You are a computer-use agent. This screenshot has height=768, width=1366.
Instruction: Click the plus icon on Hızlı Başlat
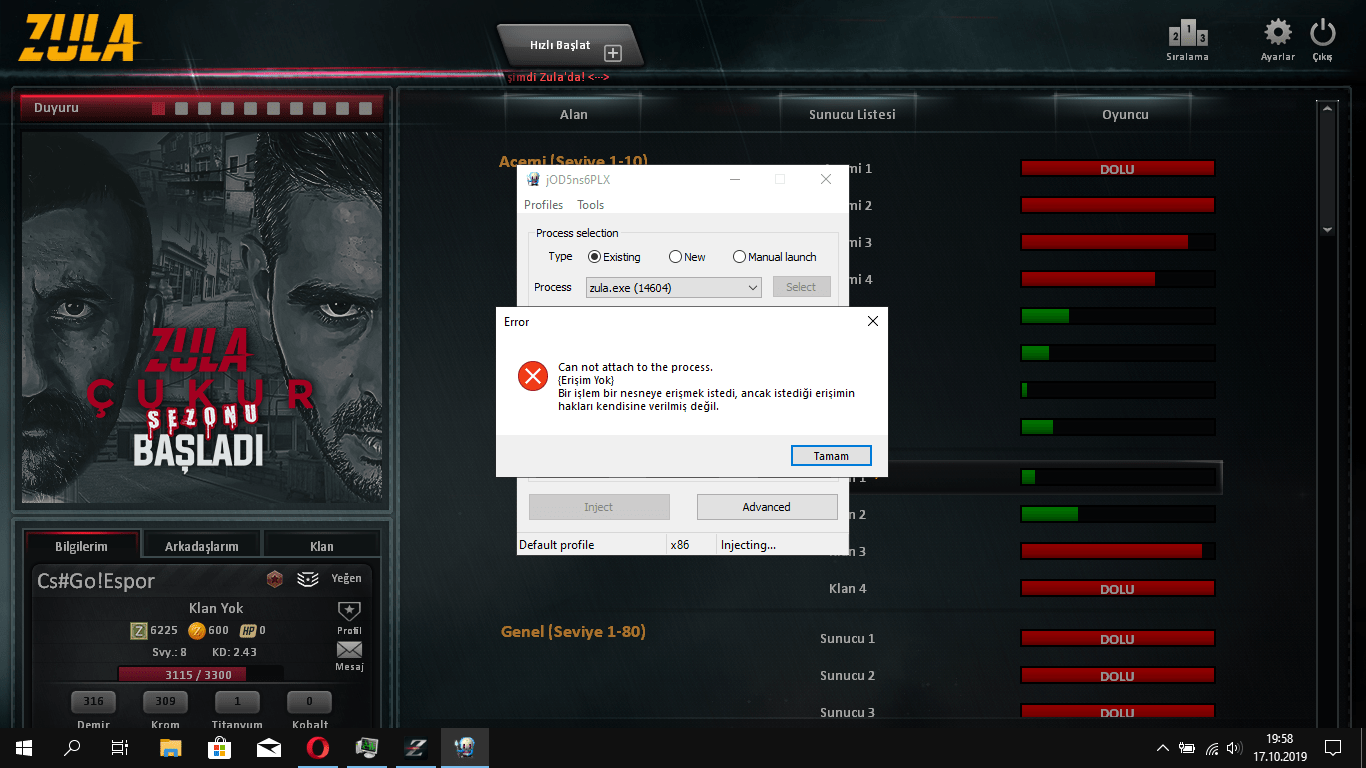pos(613,53)
